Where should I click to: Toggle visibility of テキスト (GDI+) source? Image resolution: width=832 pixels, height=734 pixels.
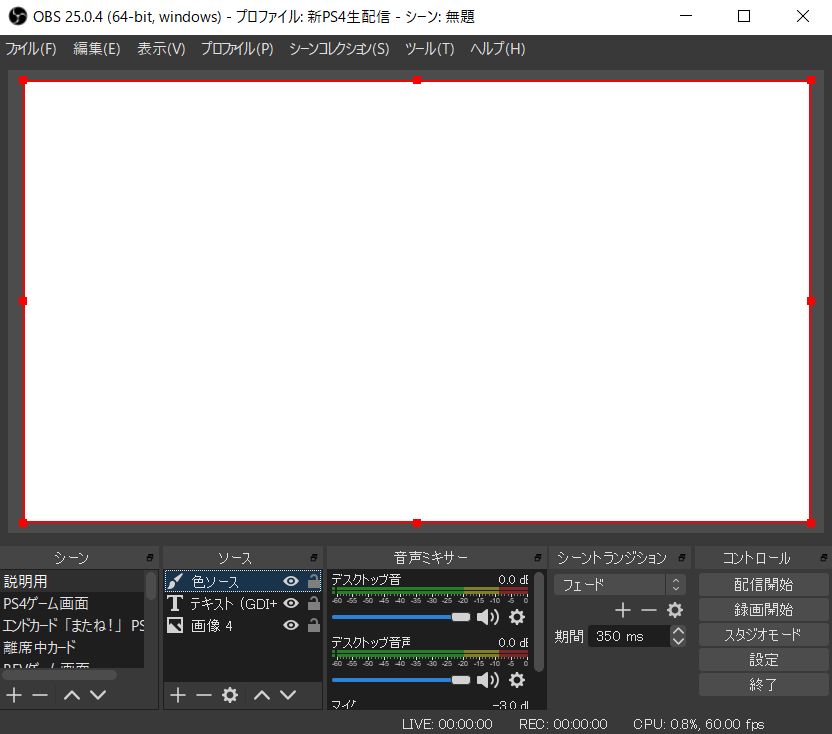click(291, 603)
